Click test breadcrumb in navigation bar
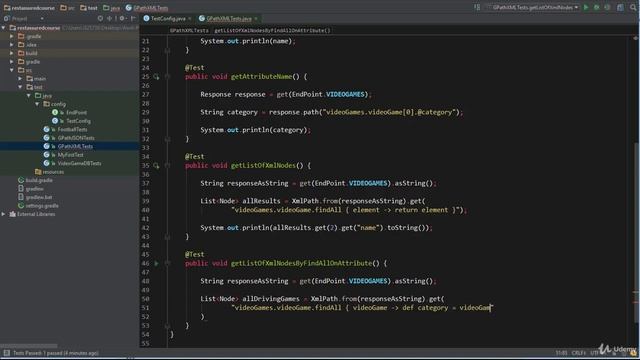The image size is (640, 360). coord(89,8)
